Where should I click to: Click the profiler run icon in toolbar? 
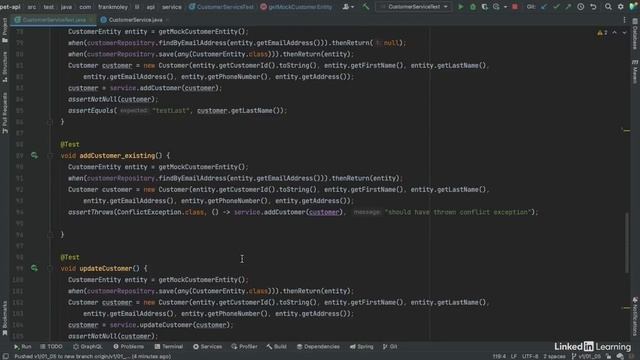click(496, 7)
